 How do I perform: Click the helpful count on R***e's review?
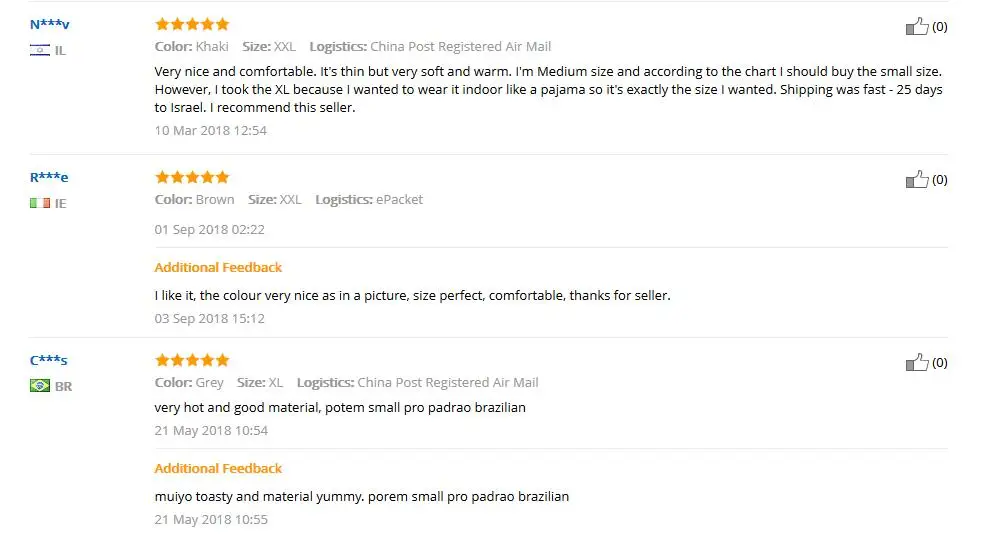(x=939, y=179)
